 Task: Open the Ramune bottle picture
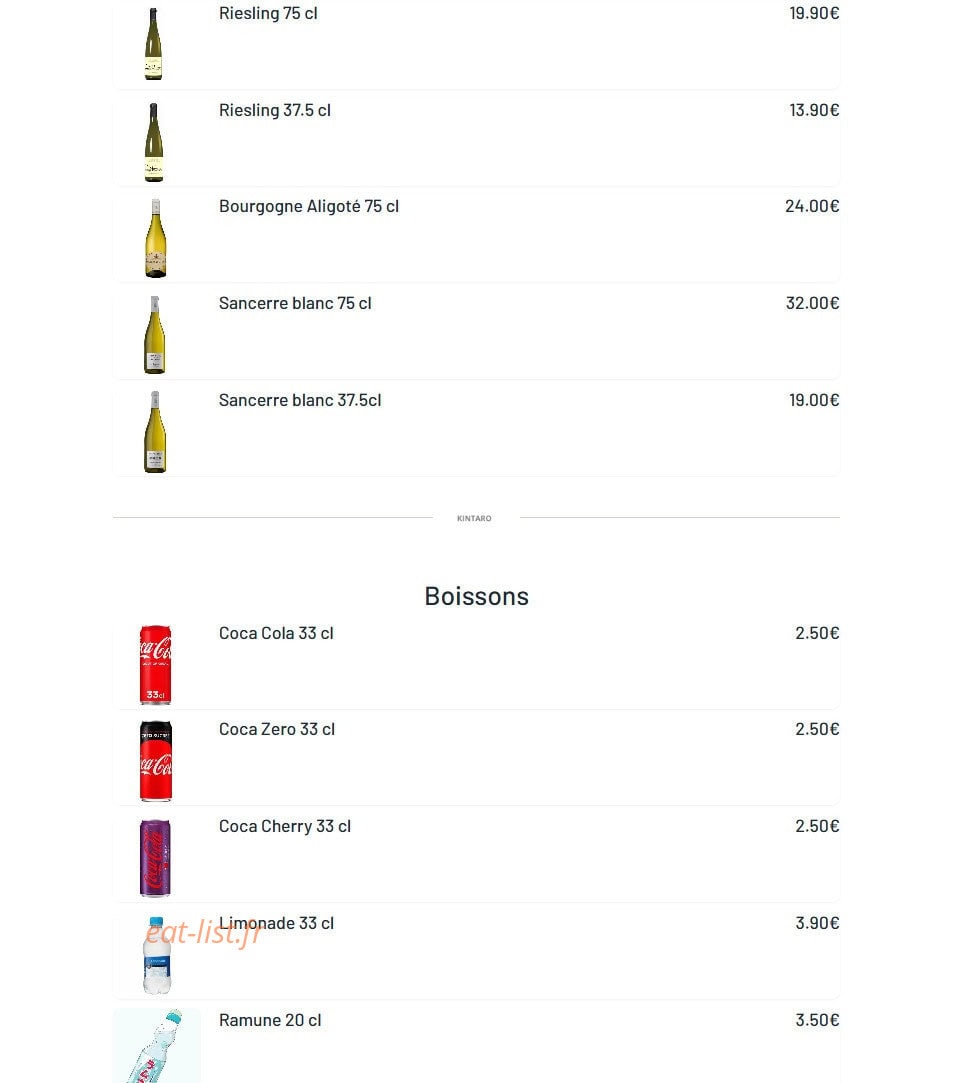point(157,1046)
